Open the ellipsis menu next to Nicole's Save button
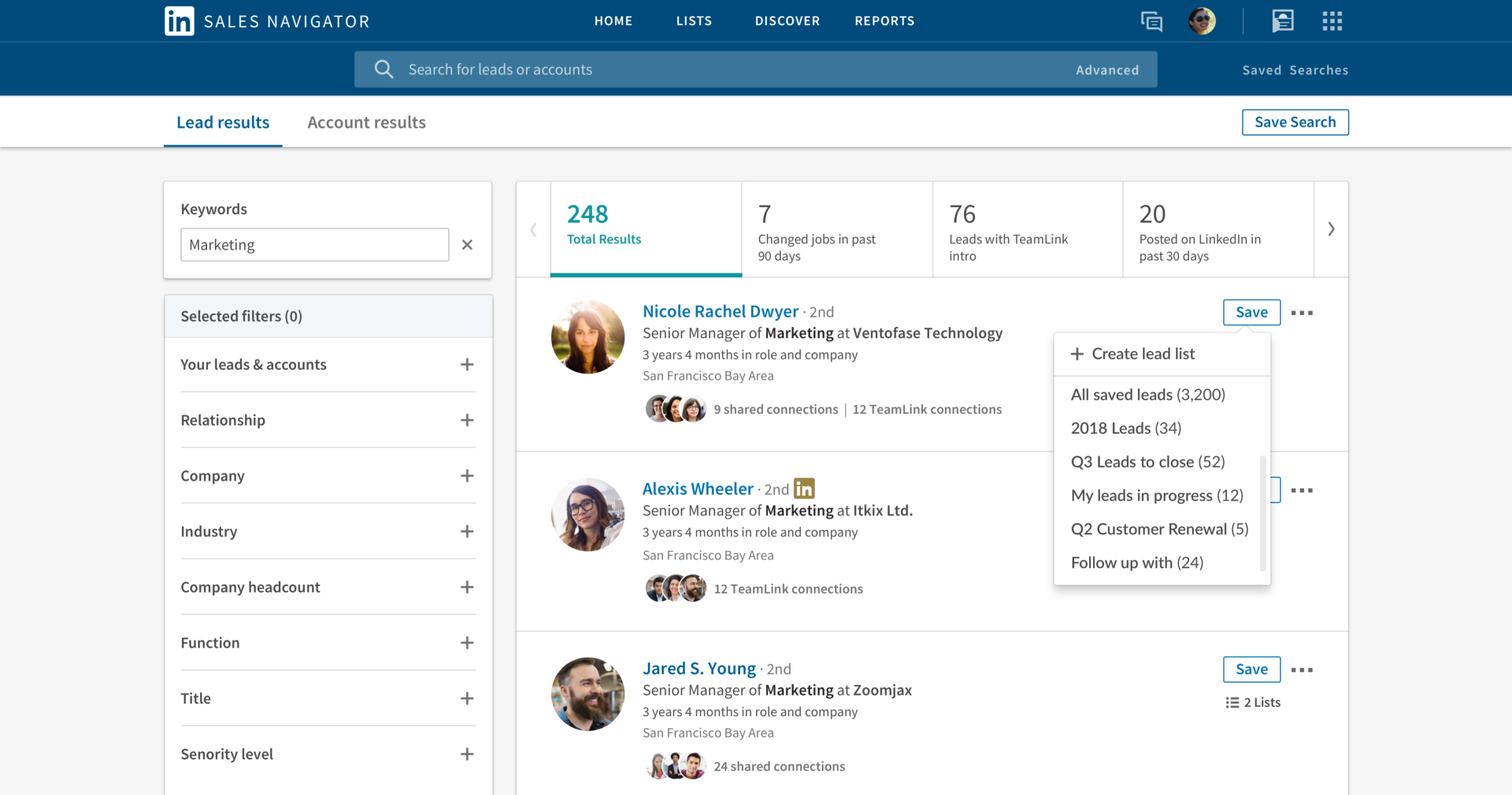The image size is (1512, 795). click(1303, 313)
